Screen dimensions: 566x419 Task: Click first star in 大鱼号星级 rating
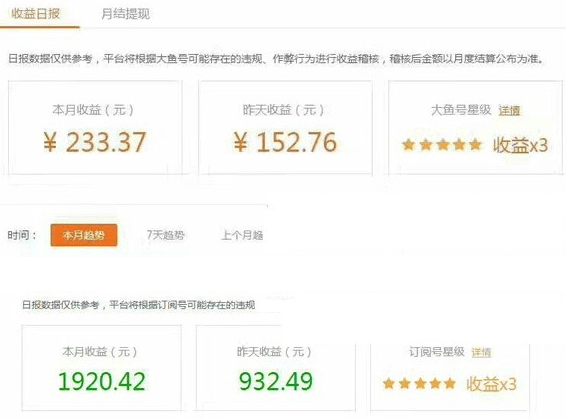click(x=408, y=145)
